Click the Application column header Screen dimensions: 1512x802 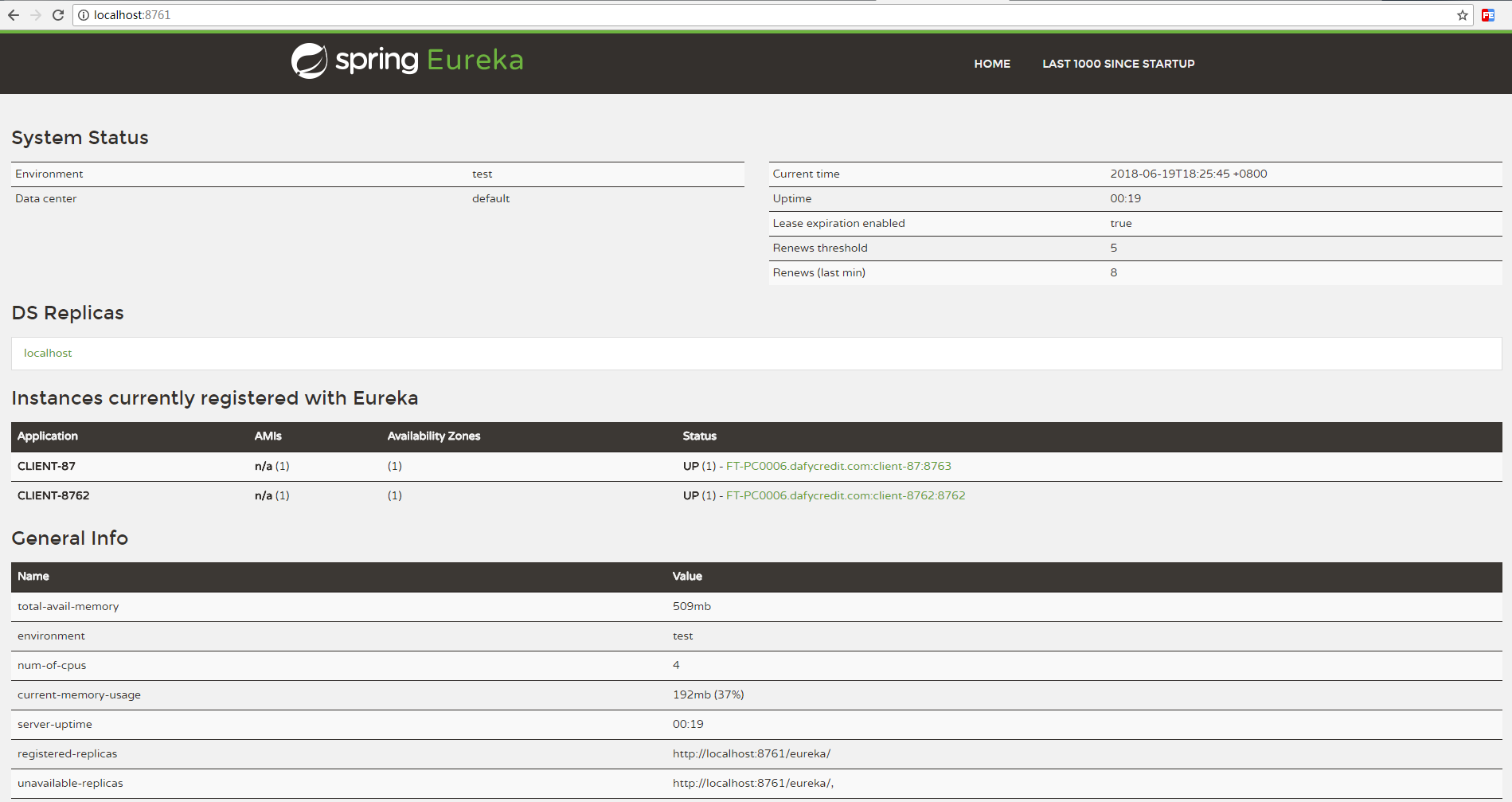(47, 436)
